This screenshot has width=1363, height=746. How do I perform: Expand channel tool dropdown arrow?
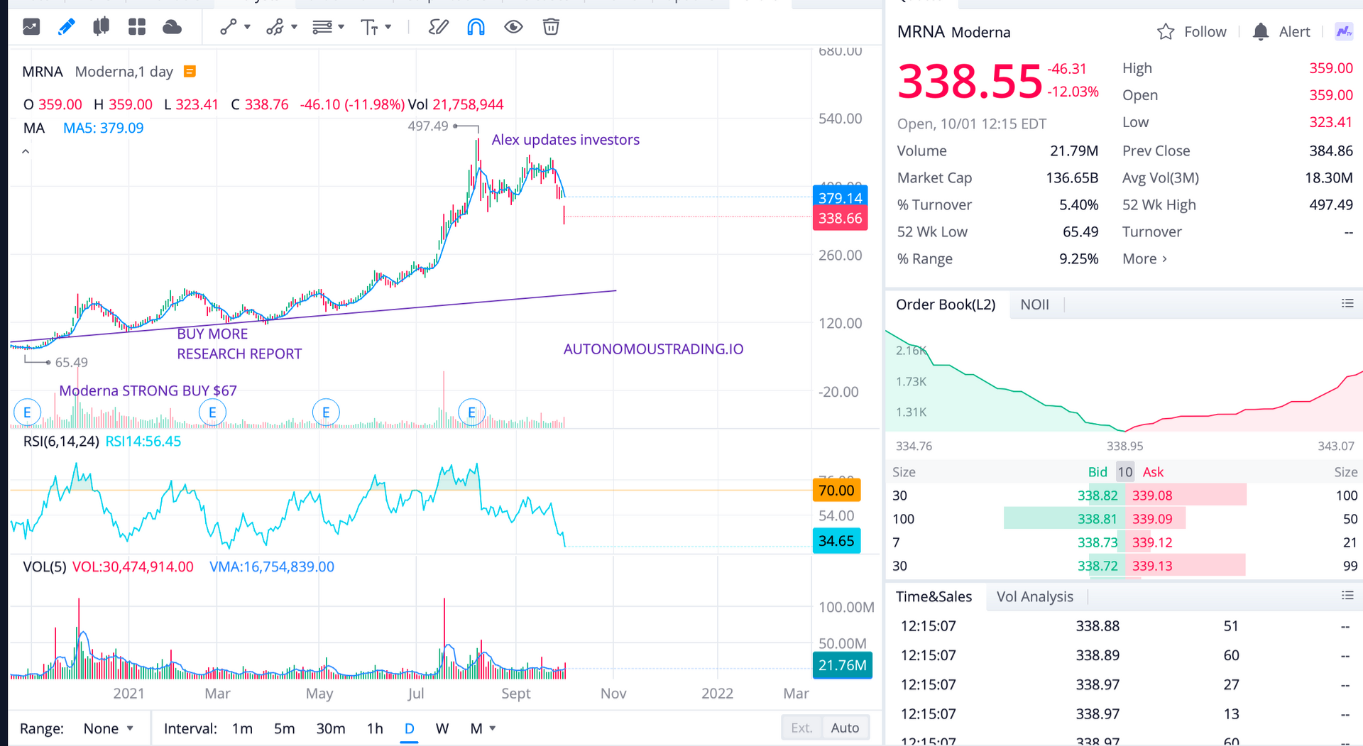coord(293,27)
